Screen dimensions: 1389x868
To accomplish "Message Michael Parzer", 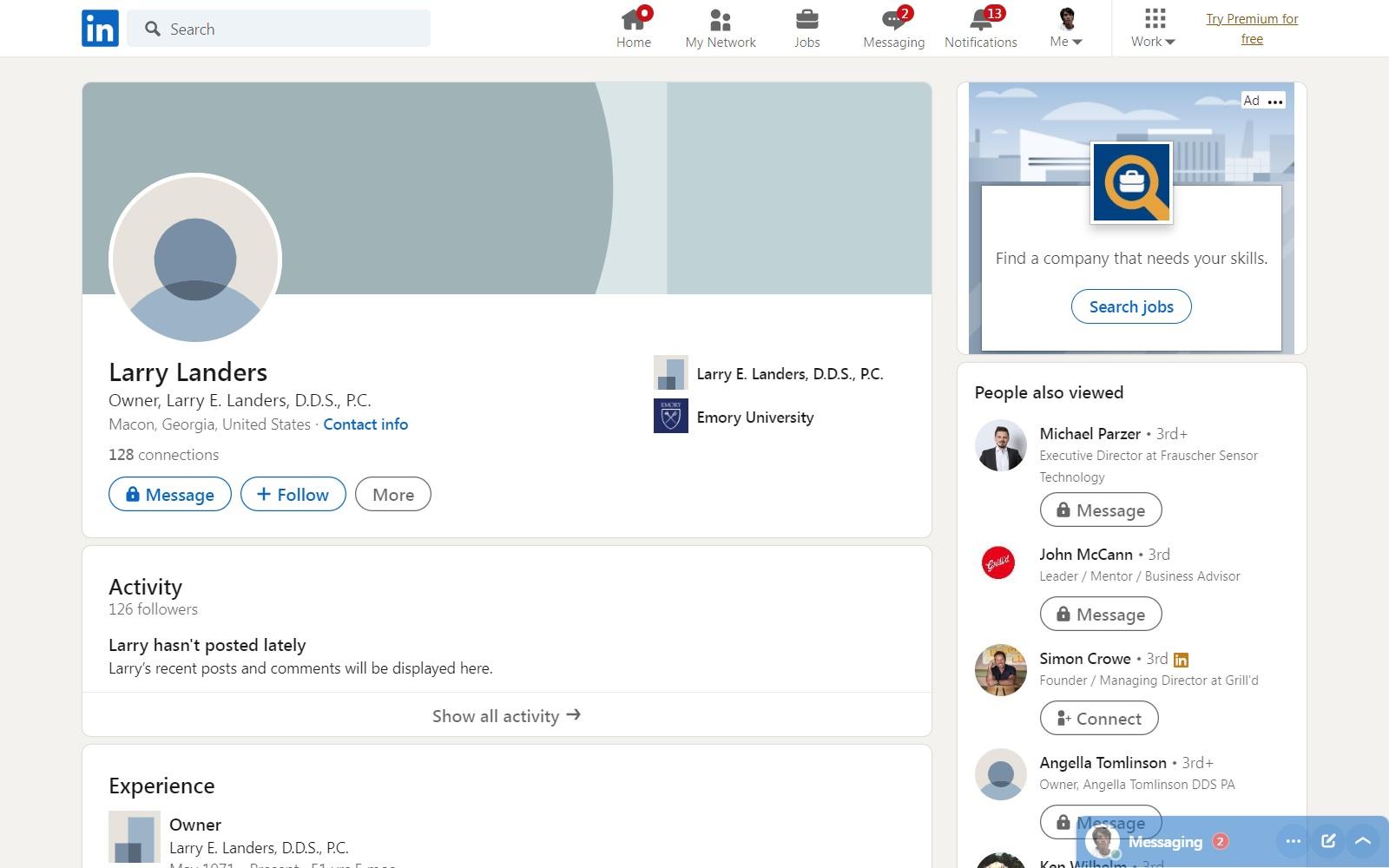I will (x=1101, y=510).
